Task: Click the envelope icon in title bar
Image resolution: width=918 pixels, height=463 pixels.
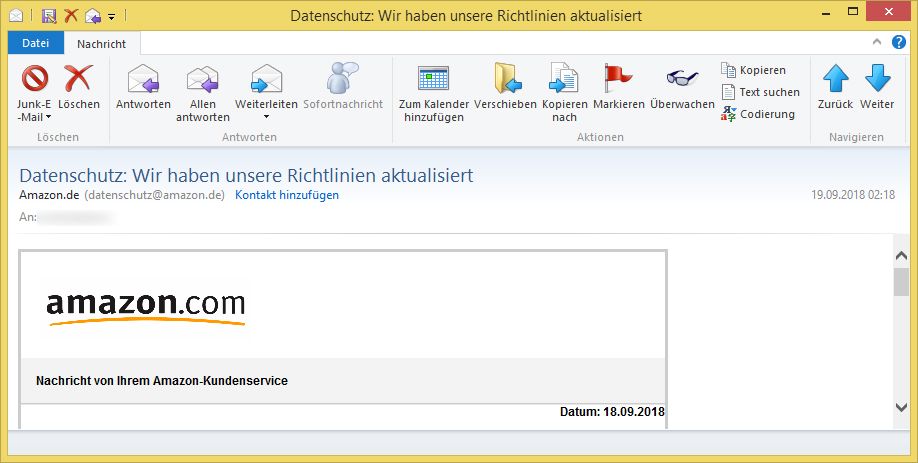Action: (16, 15)
